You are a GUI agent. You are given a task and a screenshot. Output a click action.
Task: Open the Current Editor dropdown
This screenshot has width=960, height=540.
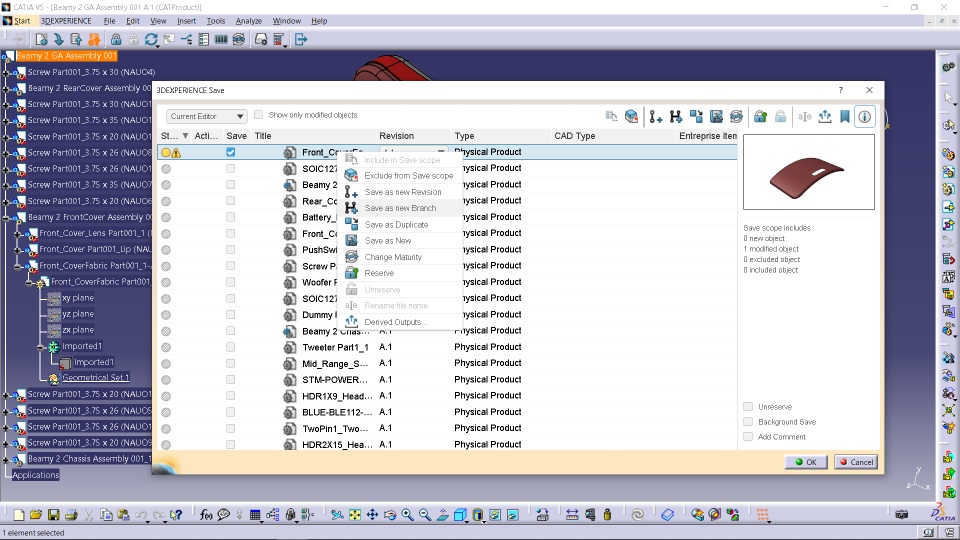pos(206,116)
